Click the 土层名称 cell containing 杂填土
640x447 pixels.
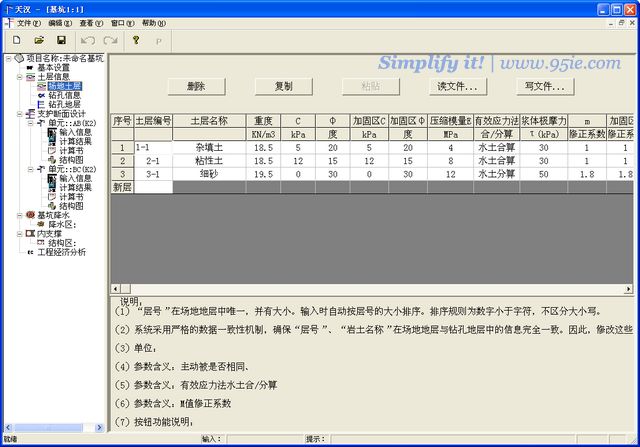[x=209, y=147]
